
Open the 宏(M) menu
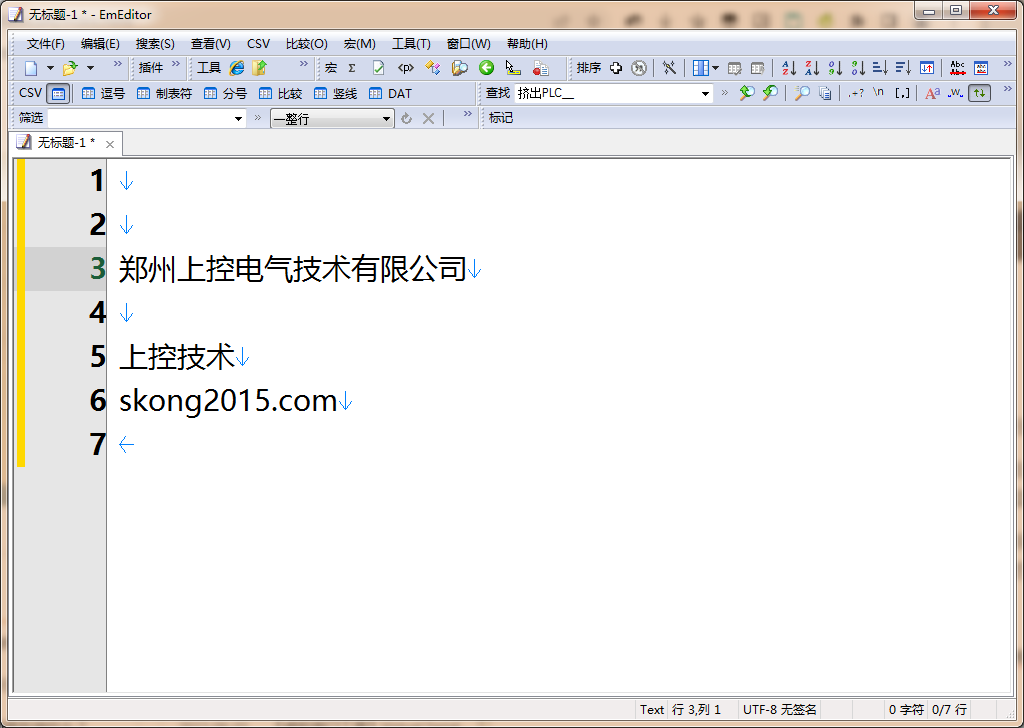click(359, 44)
